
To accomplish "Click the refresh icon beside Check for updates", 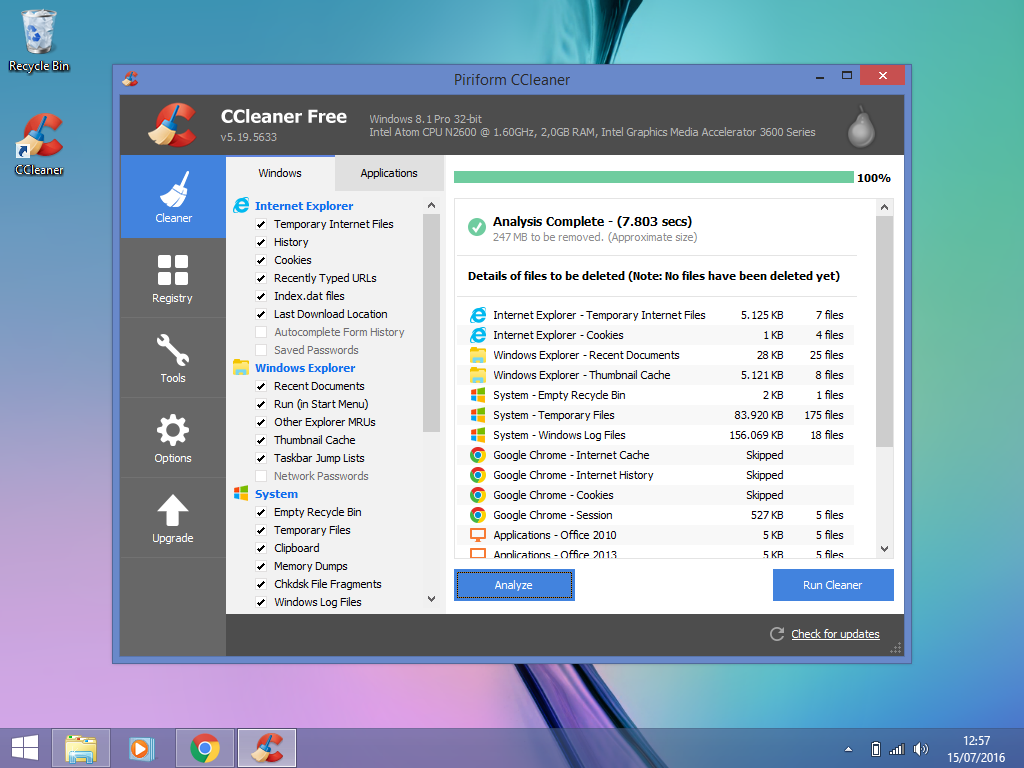I will coord(776,634).
